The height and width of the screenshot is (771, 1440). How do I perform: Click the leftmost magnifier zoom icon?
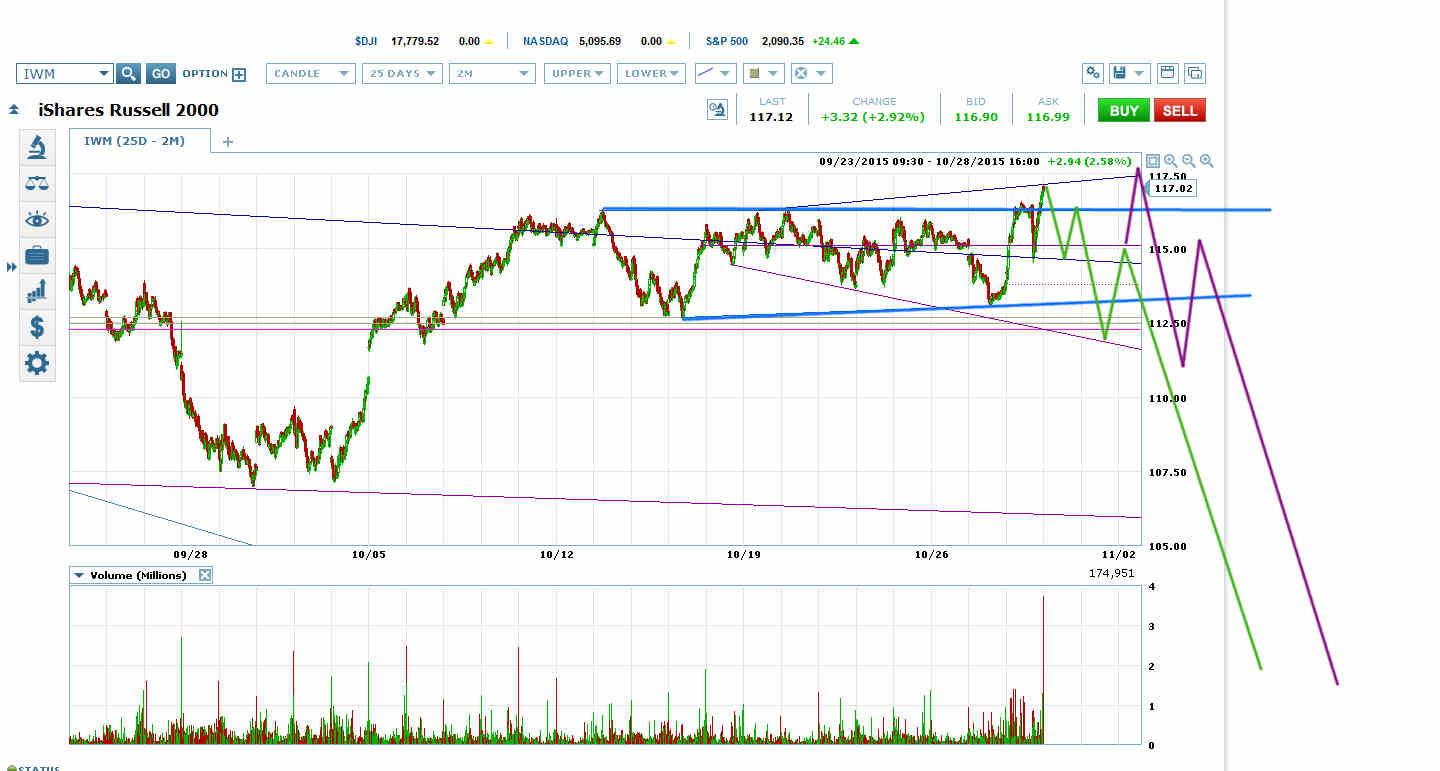[1171, 161]
